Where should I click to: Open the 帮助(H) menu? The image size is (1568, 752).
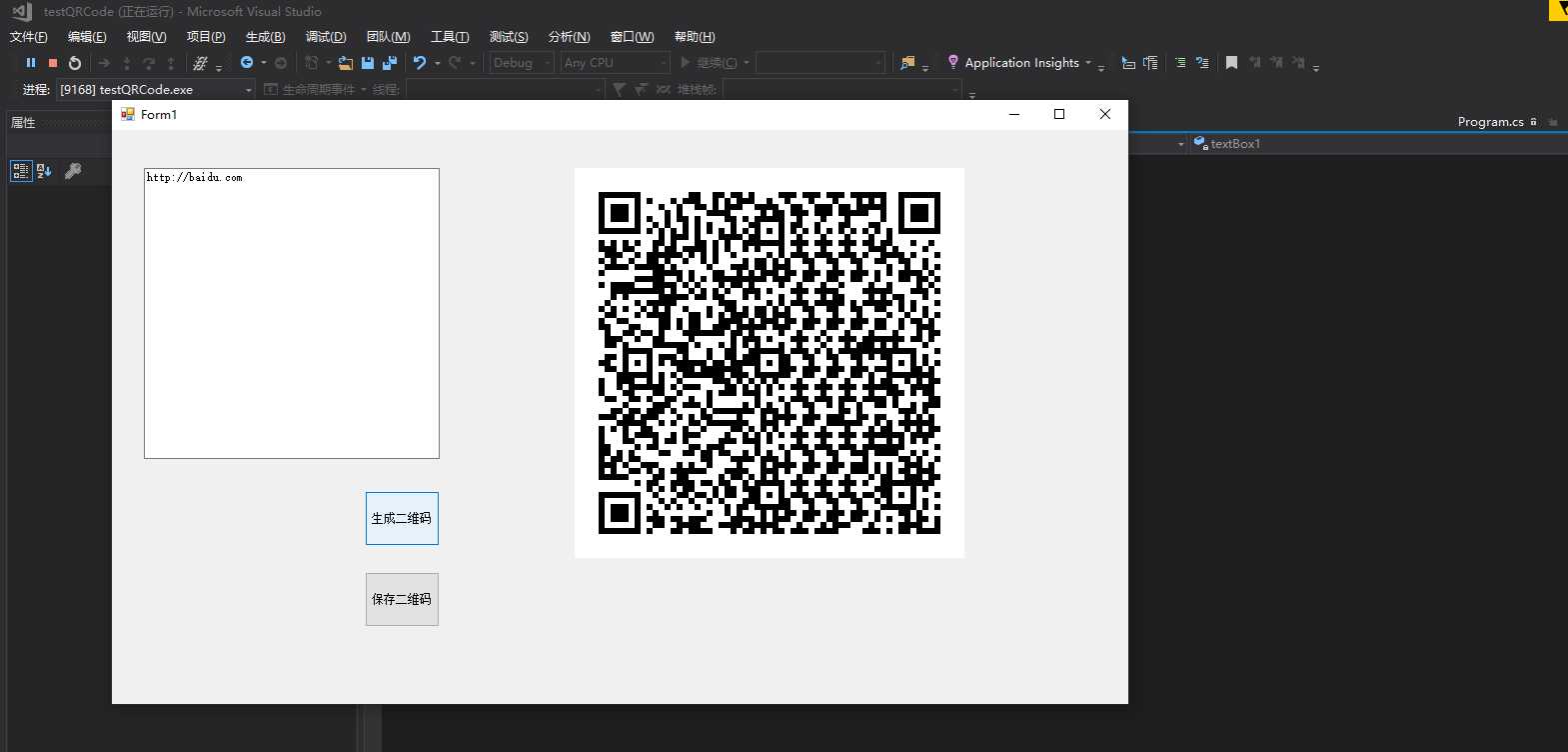(x=695, y=37)
